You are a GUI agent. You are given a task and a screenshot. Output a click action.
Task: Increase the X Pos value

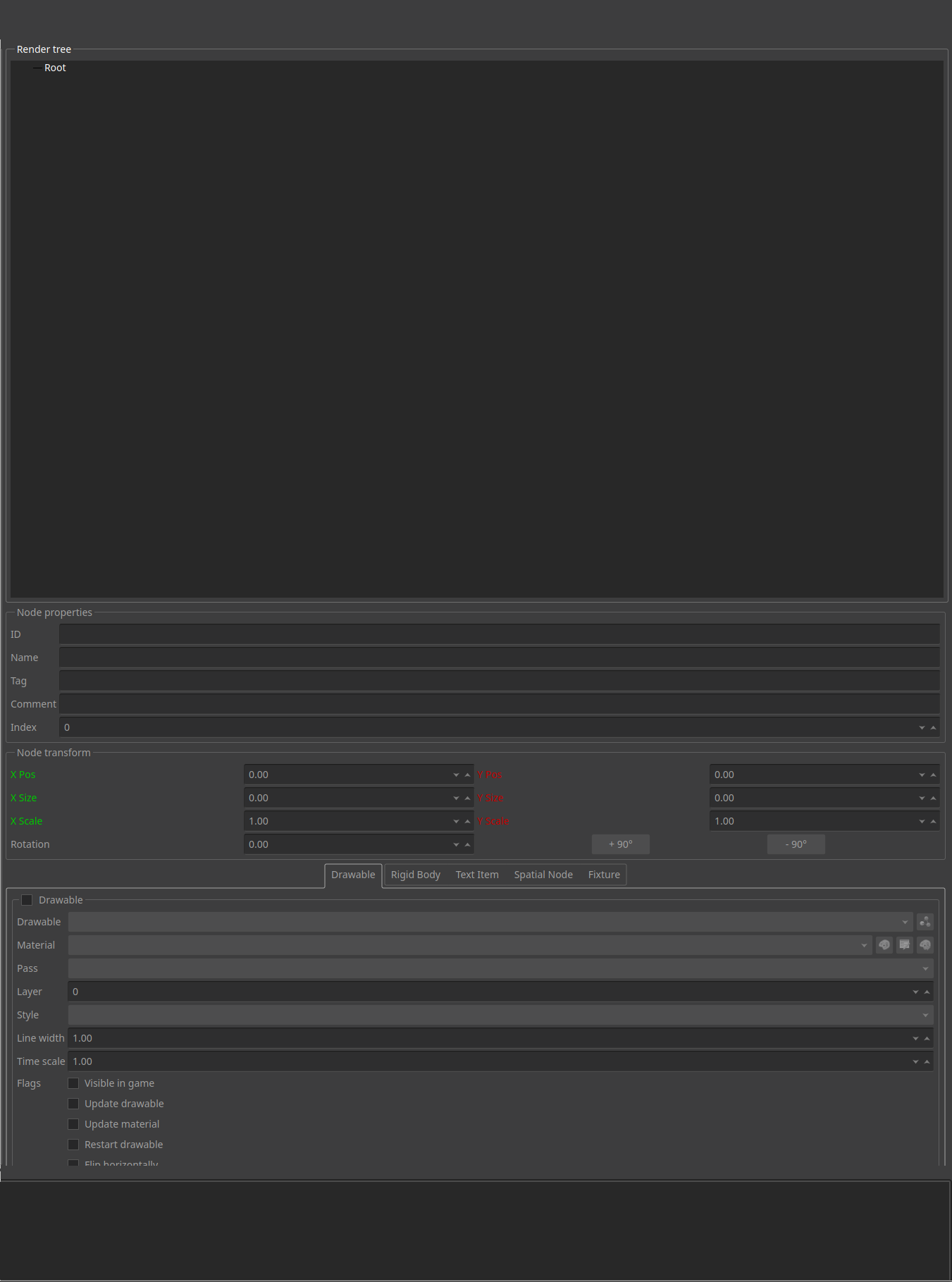[x=467, y=775]
